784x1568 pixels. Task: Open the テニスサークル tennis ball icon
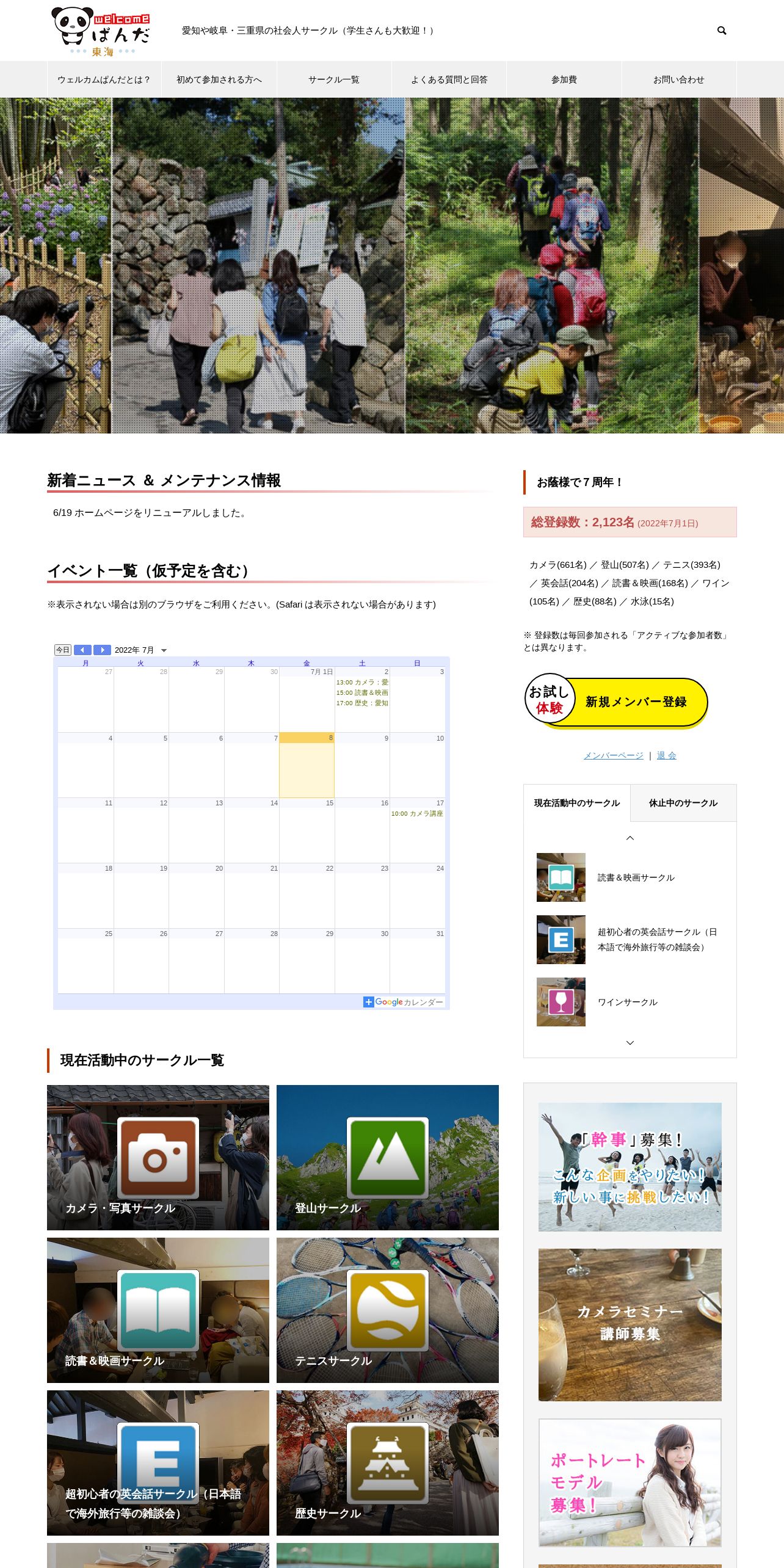[388, 1310]
